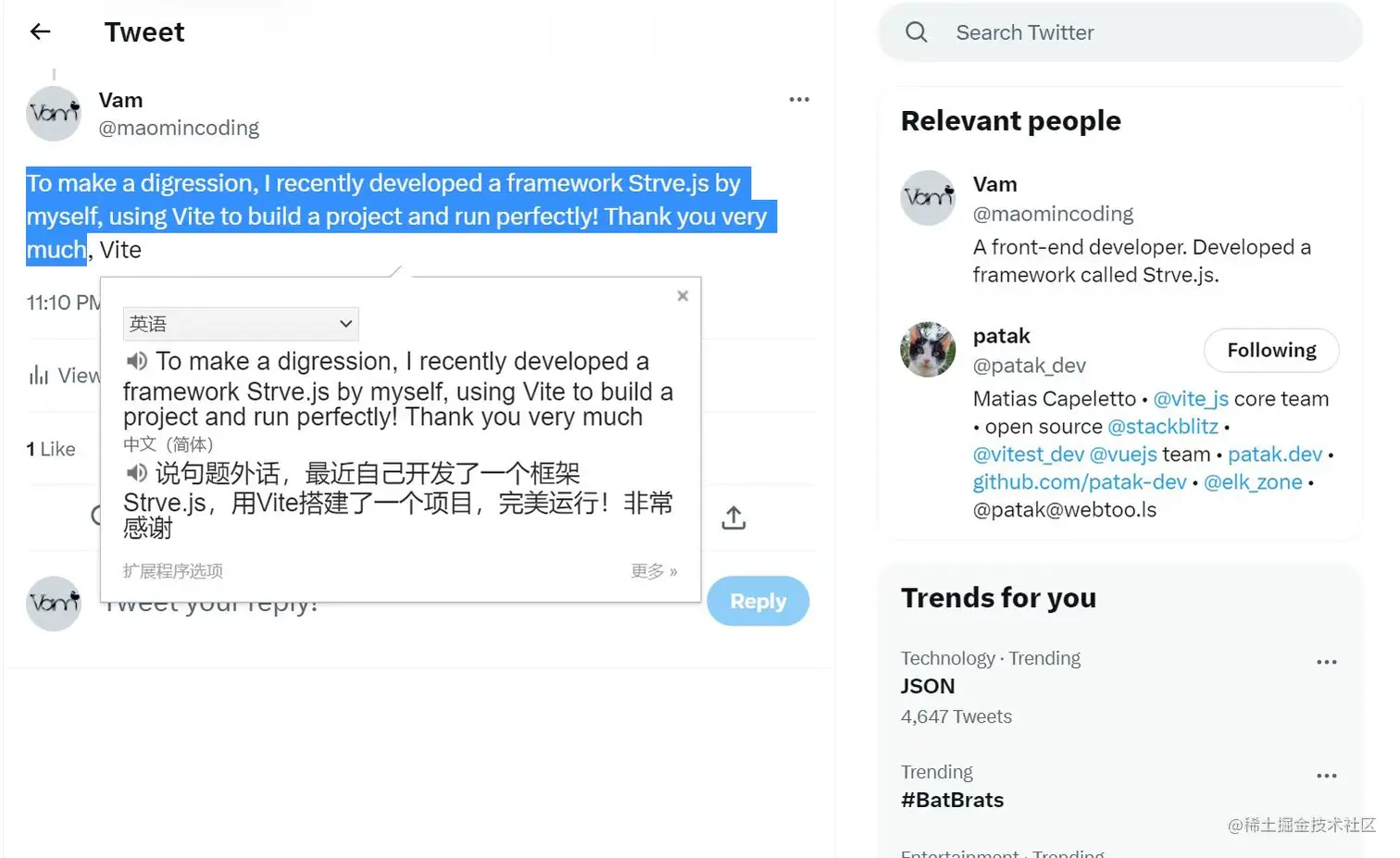Toggle Following button for patak
Screen dimensions: 1400x858
pyautogui.click(x=1271, y=351)
